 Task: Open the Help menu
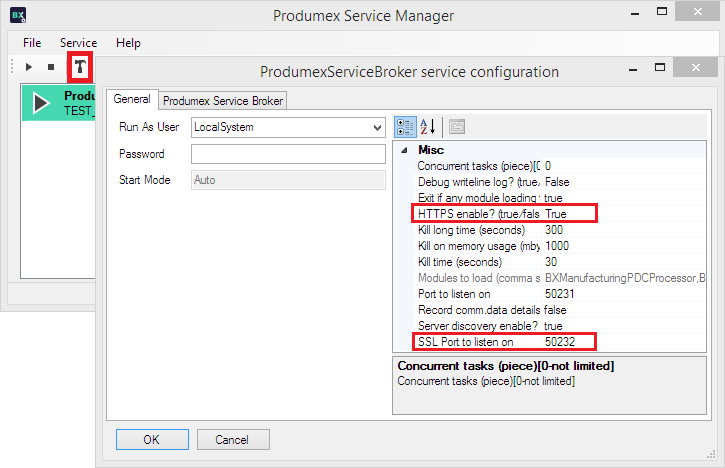click(128, 43)
